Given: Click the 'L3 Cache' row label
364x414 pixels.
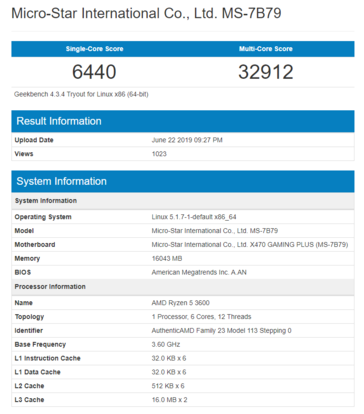Looking at the screenshot, I should [29, 400].
